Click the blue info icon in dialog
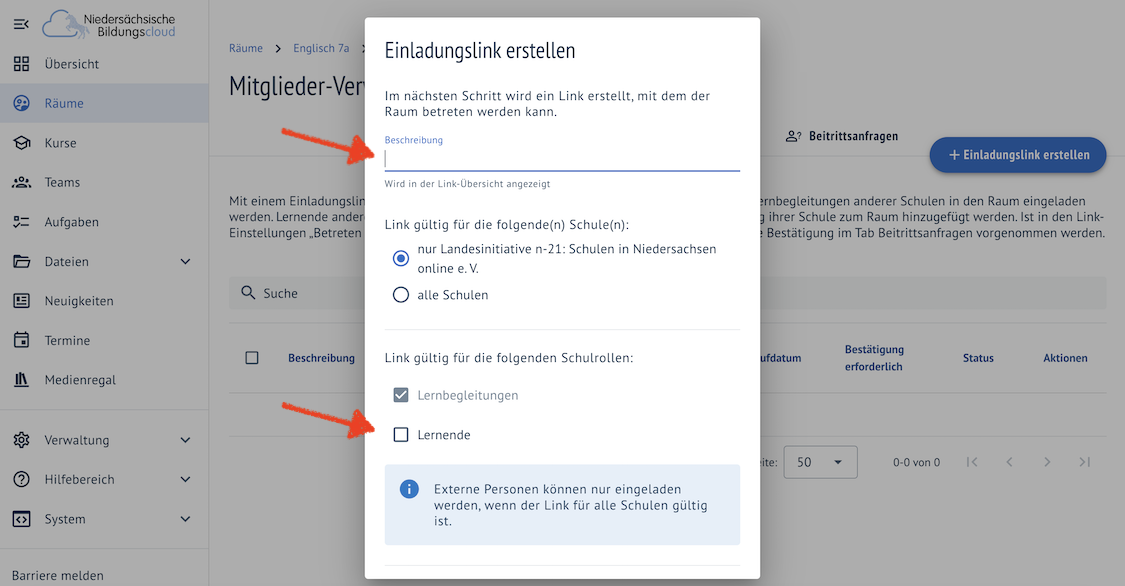Viewport: 1125px width, 586px height. 409,489
